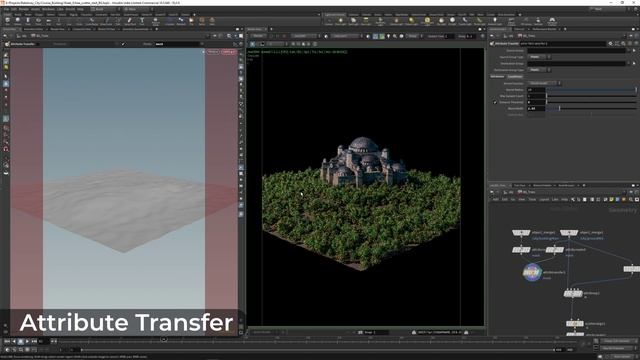Click play in the playbar

pos(27,341)
